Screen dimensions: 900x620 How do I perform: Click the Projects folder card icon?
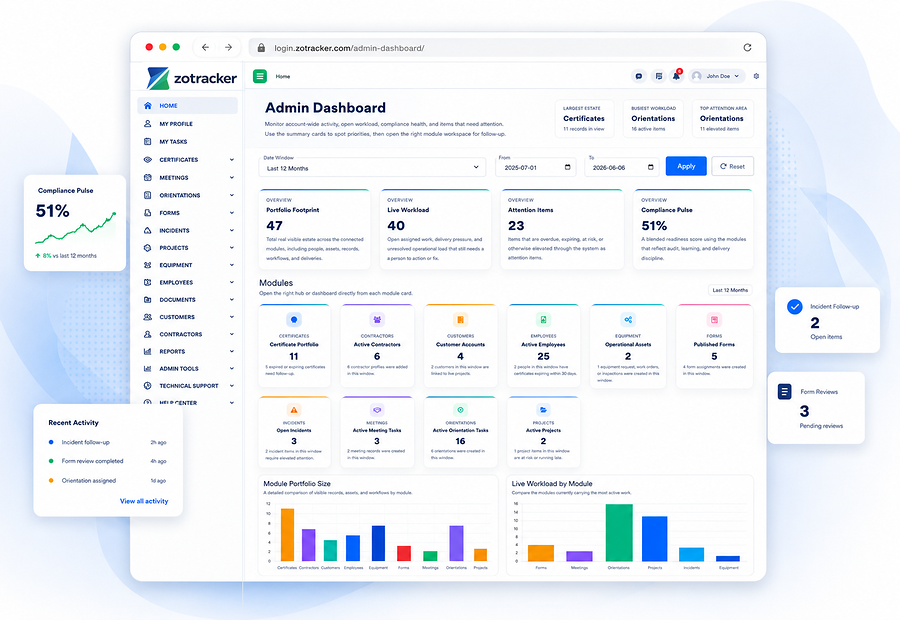(543, 410)
